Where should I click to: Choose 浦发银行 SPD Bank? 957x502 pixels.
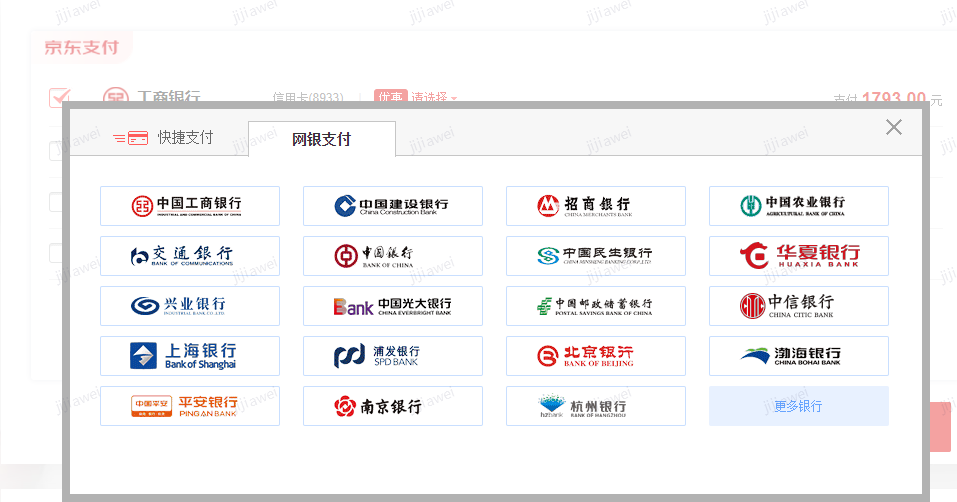tap(392, 356)
